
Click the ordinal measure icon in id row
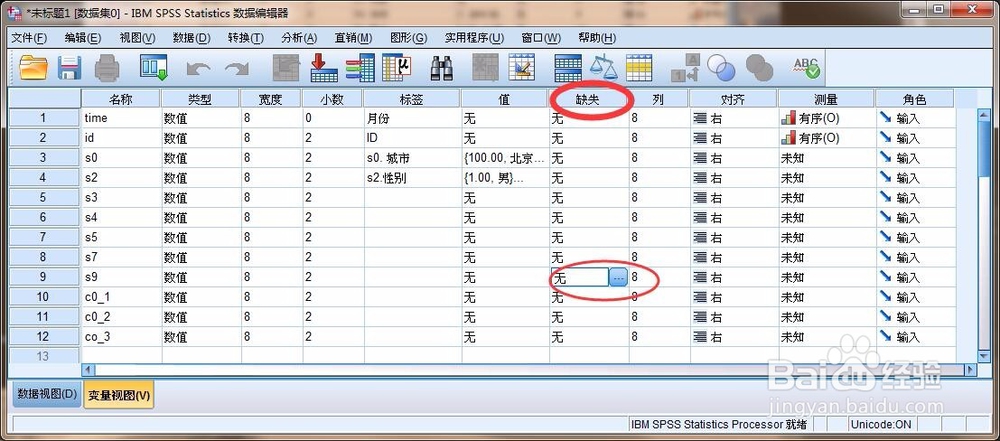coord(788,138)
